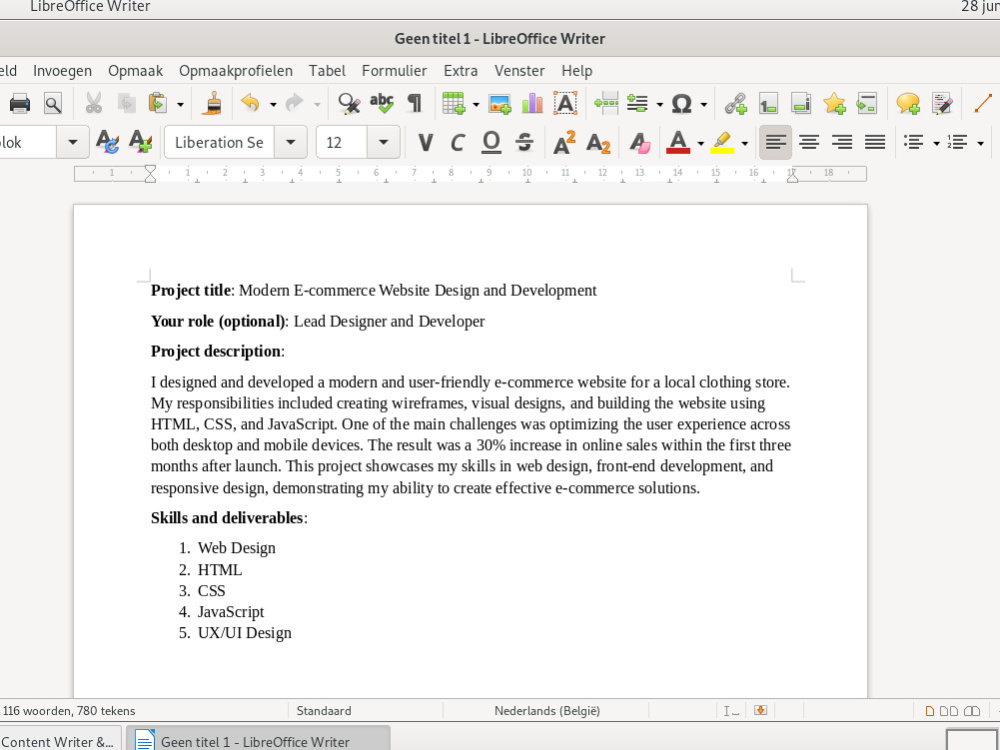Select Align Left paragraph button
Screen dimensions: 1000x750
[x=776, y=142]
